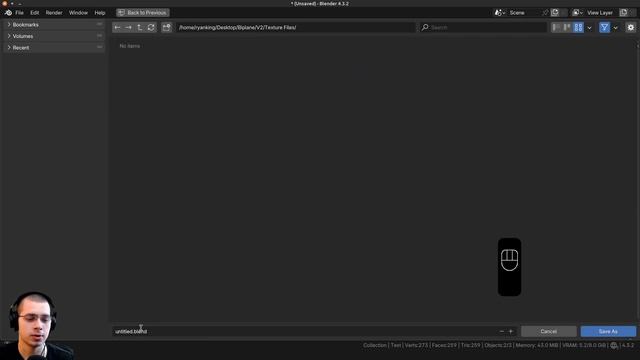
Task: Pin the scene to workspace
Action: [545, 13]
